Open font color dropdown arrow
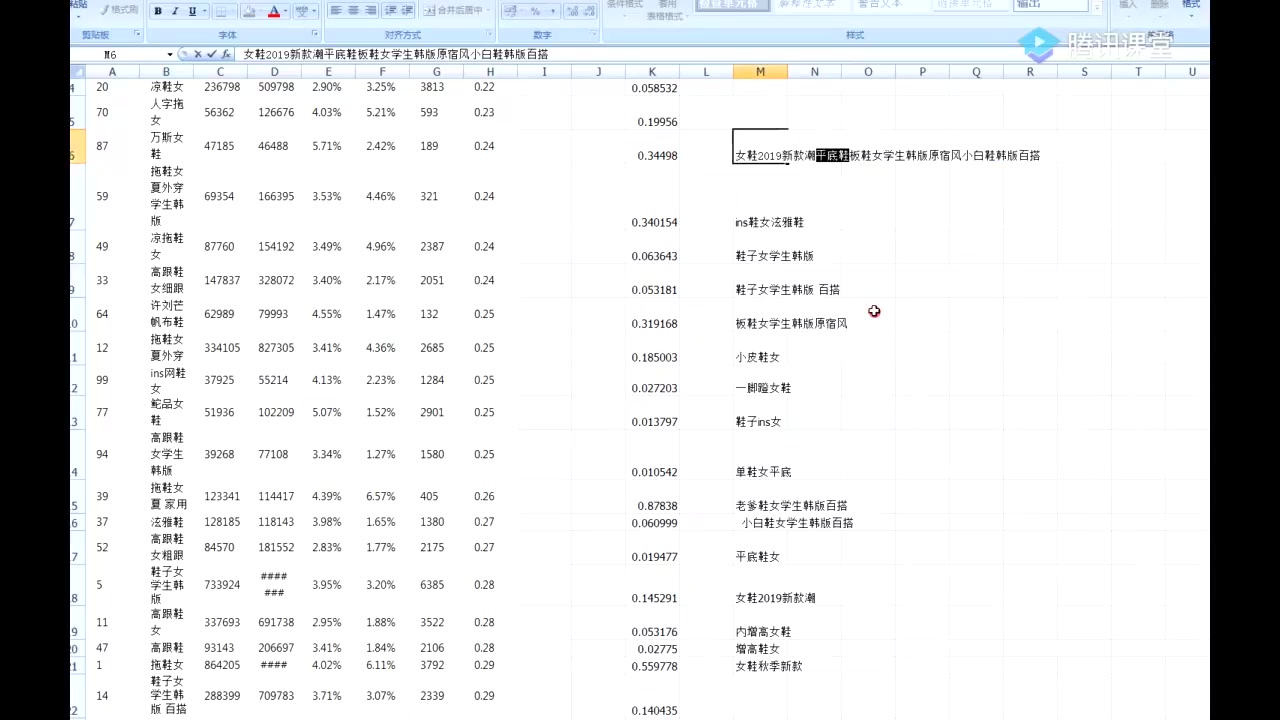The width and height of the screenshot is (1280, 720). tap(286, 11)
